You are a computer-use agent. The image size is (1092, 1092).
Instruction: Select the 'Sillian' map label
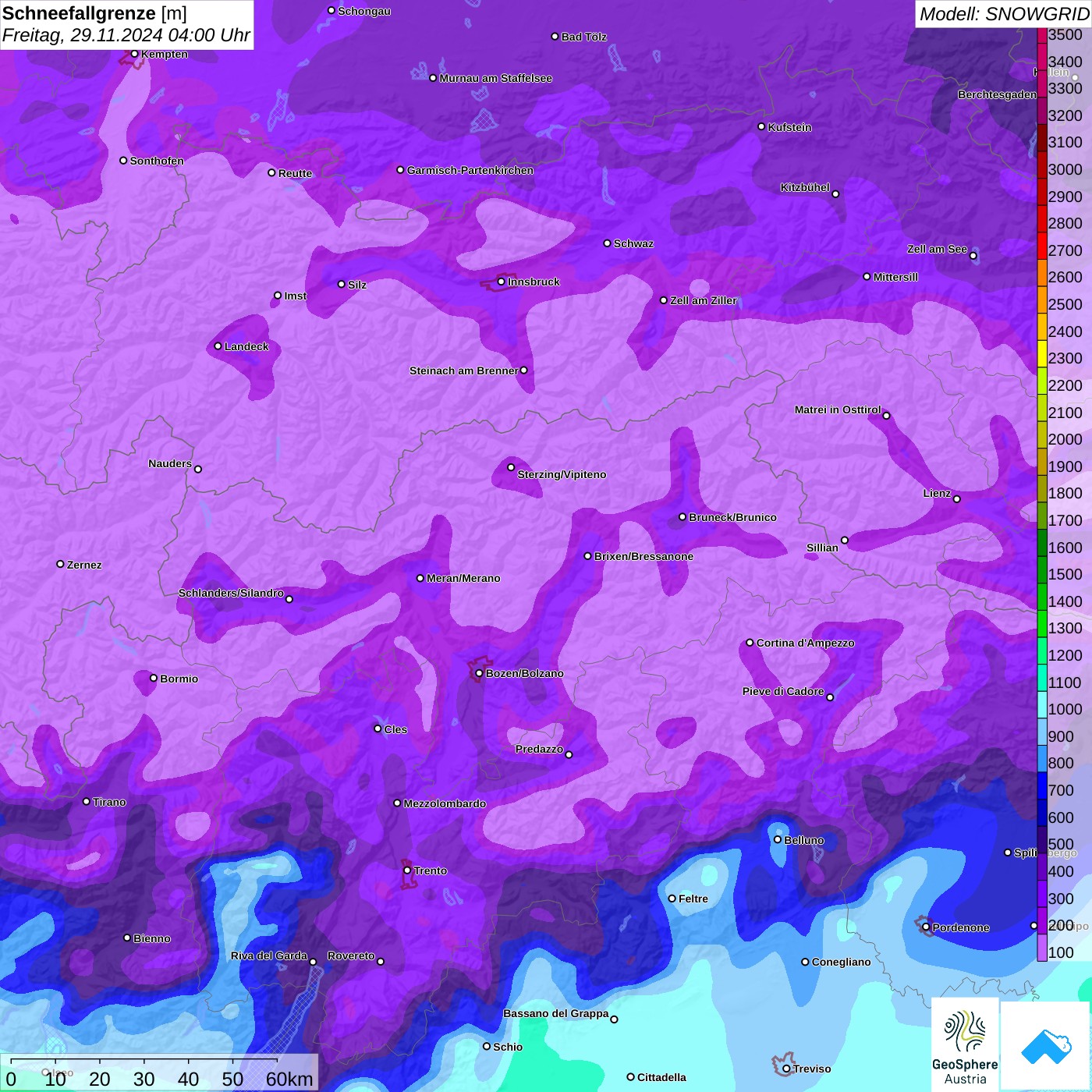pos(822,548)
